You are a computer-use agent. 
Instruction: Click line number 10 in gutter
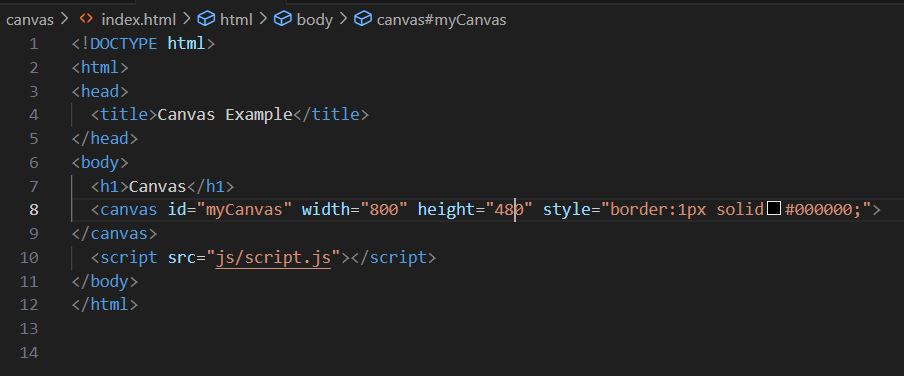tap(29, 257)
